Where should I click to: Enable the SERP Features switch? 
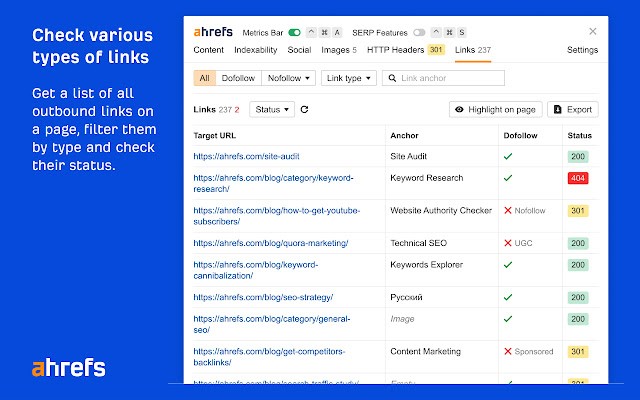click(x=419, y=33)
